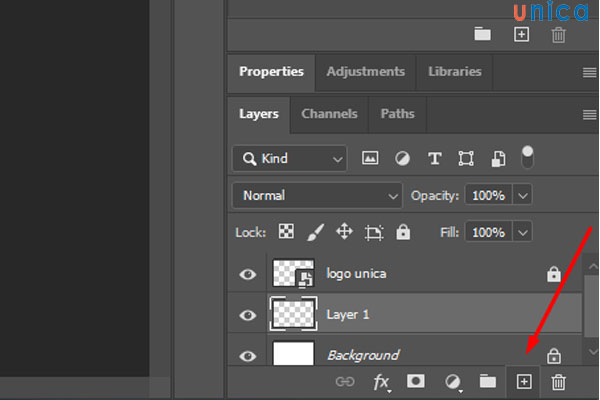Image resolution: width=600 pixels, height=400 pixels.
Task: Switch to the Channels tab
Action: (329, 114)
